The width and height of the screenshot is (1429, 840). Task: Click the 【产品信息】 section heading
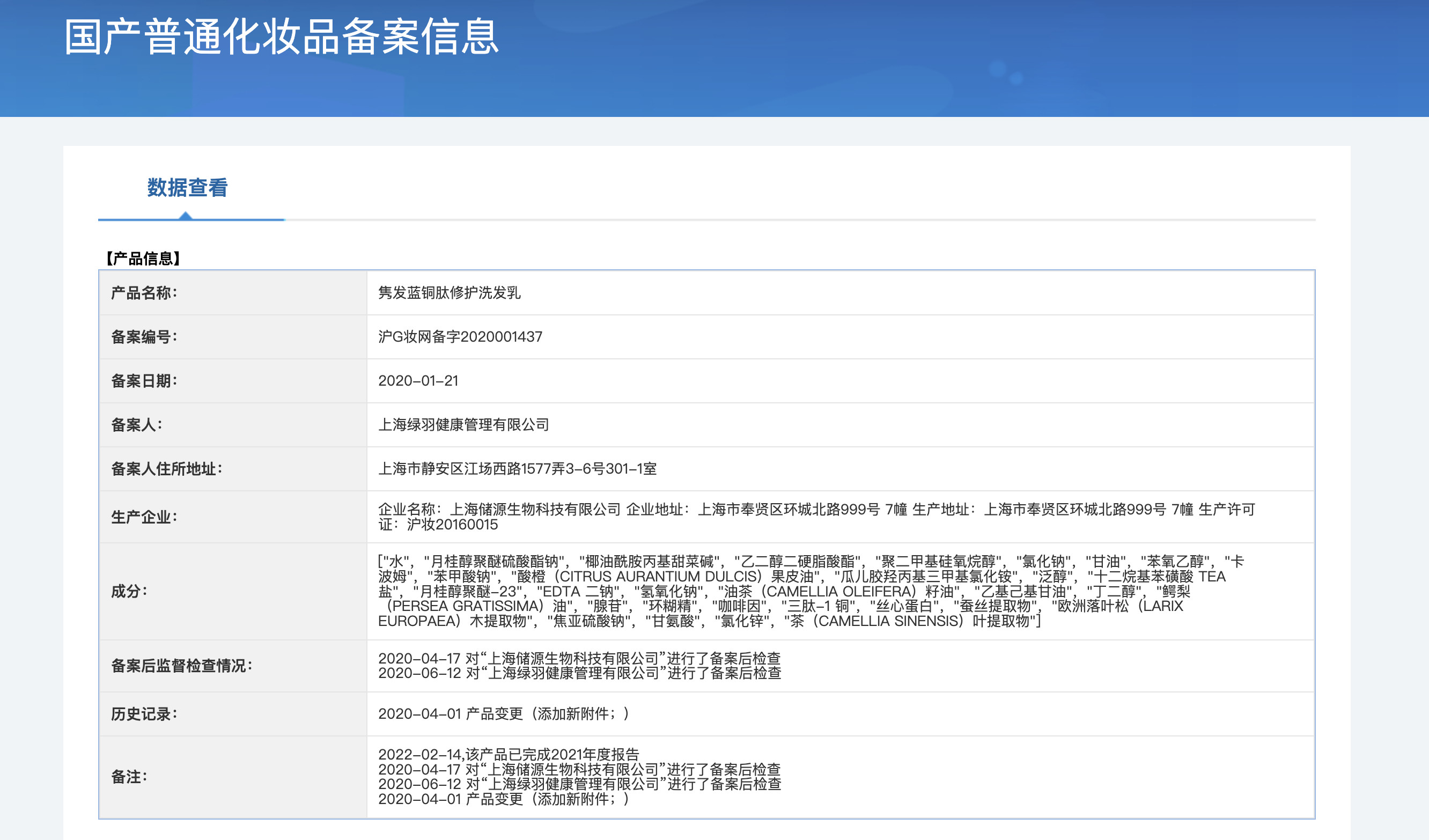pyautogui.click(x=142, y=259)
